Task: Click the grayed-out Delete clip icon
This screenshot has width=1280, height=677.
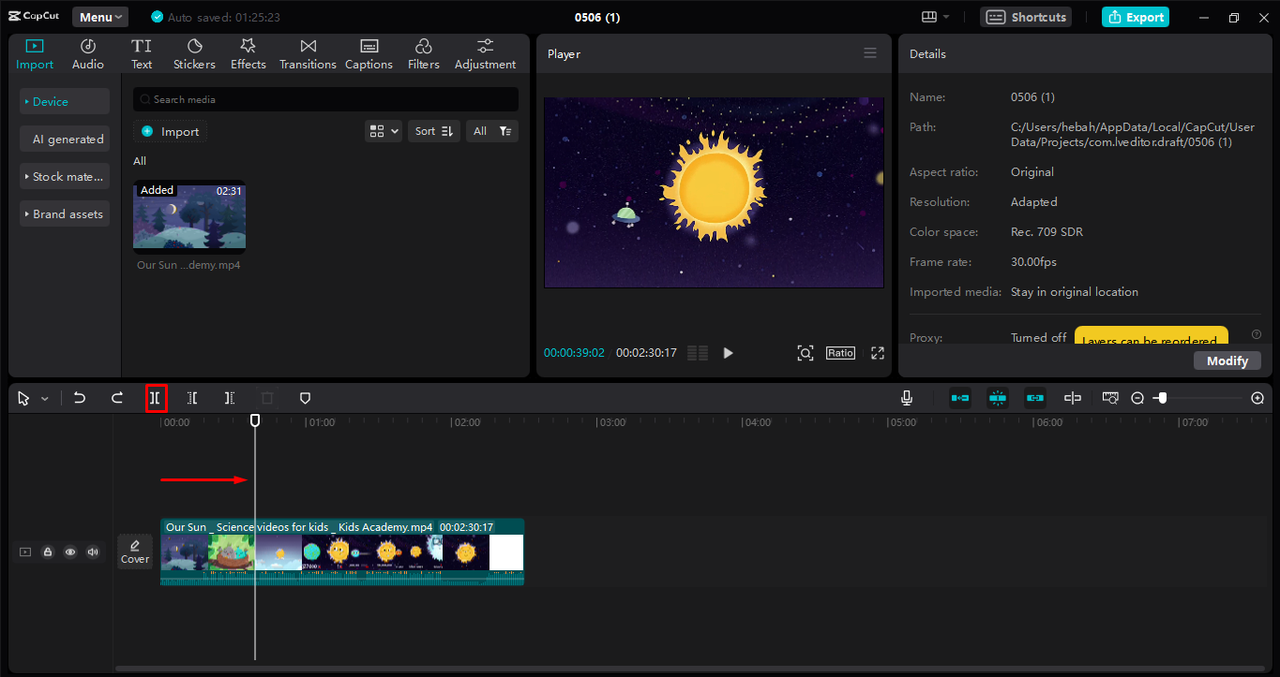Action: (267, 398)
